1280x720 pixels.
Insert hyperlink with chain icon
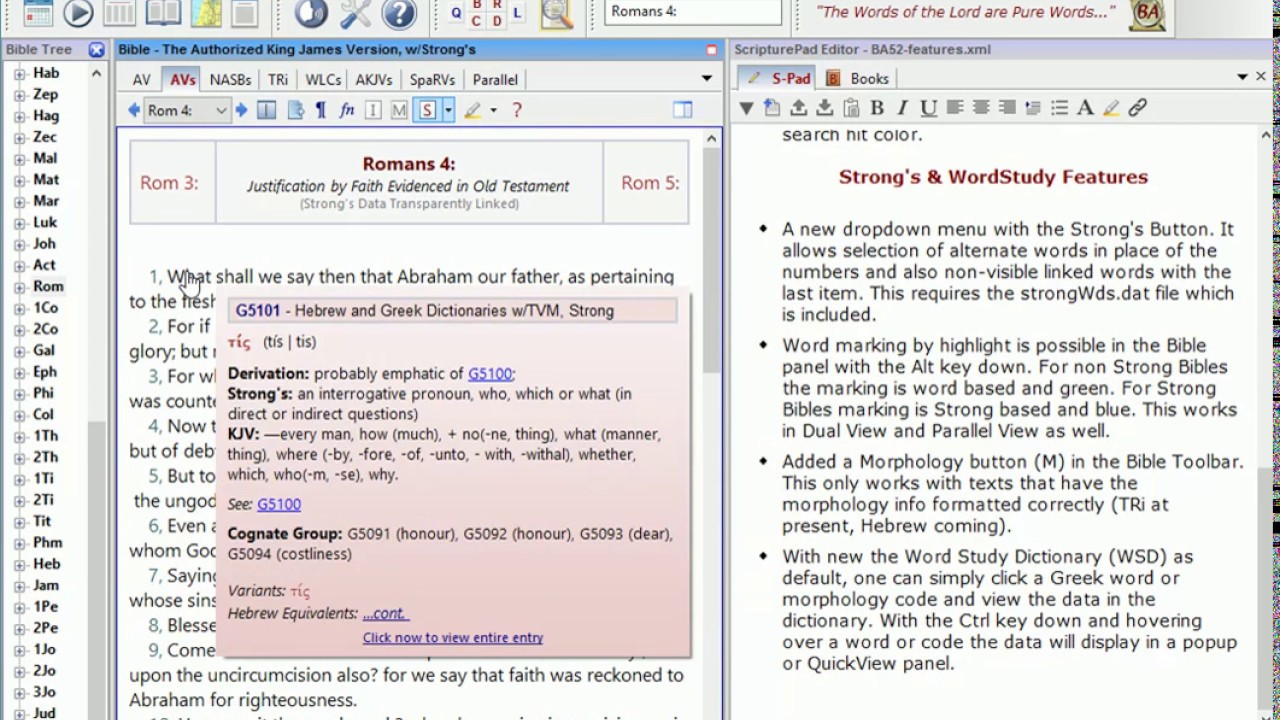coord(1137,108)
